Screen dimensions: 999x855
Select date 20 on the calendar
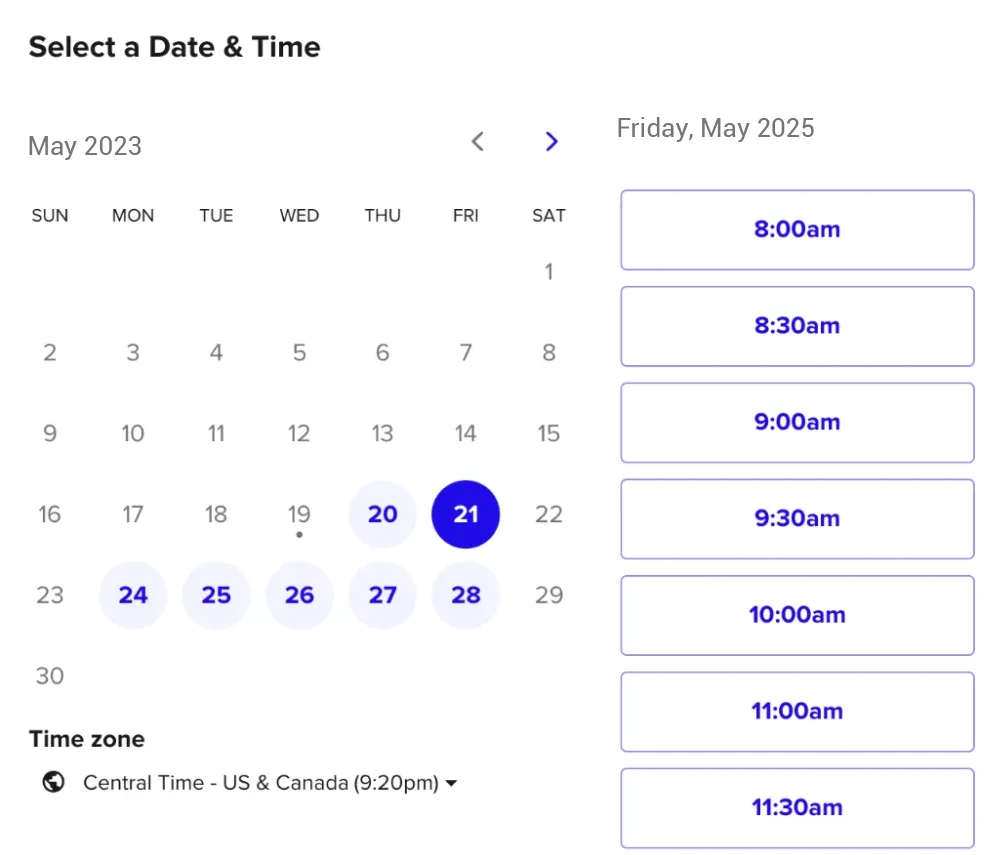(382, 514)
